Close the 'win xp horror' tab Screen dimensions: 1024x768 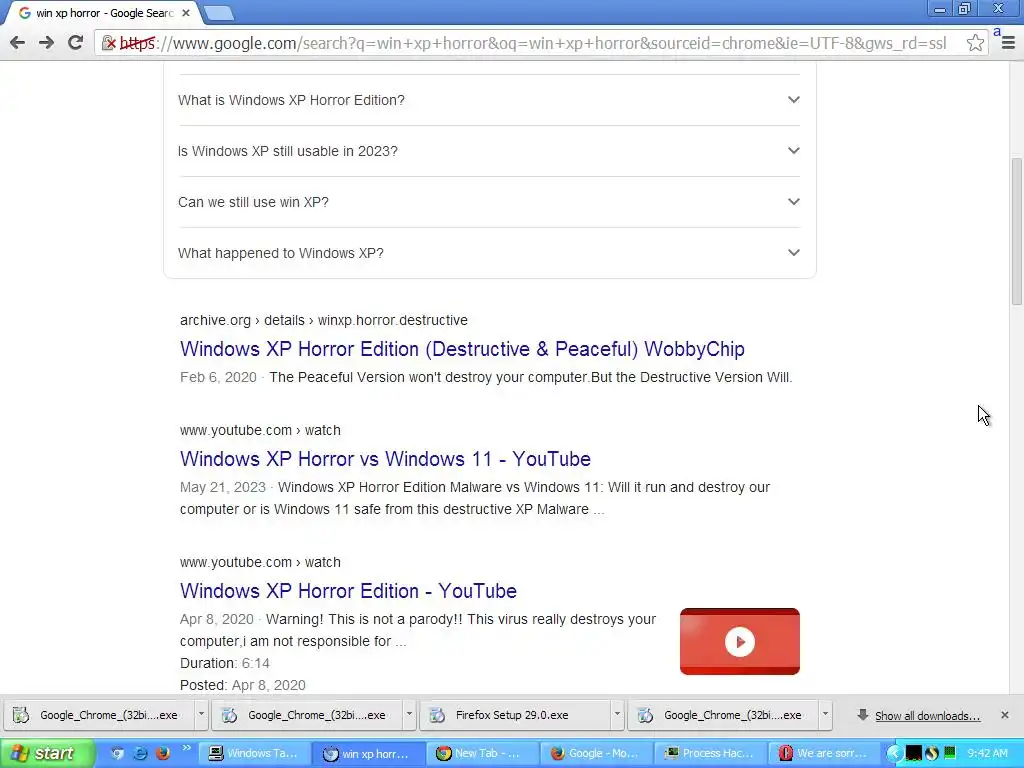tap(185, 13)
